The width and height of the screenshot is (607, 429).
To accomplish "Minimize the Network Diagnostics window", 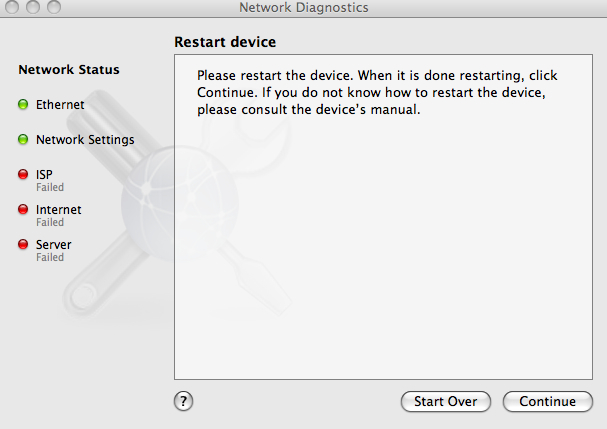I will 33,7.
